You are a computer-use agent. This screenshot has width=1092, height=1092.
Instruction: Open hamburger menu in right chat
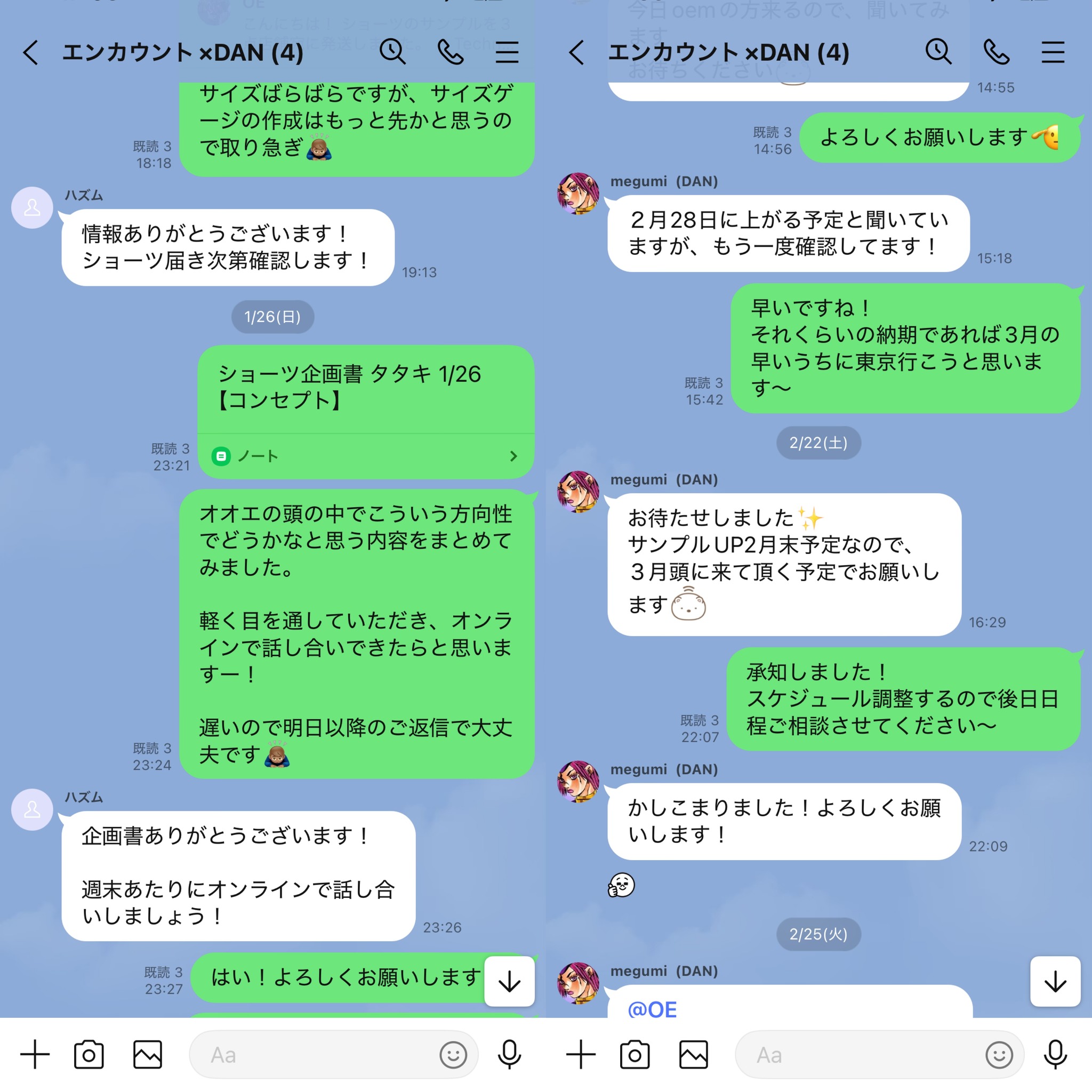(x=1053, y=52)
